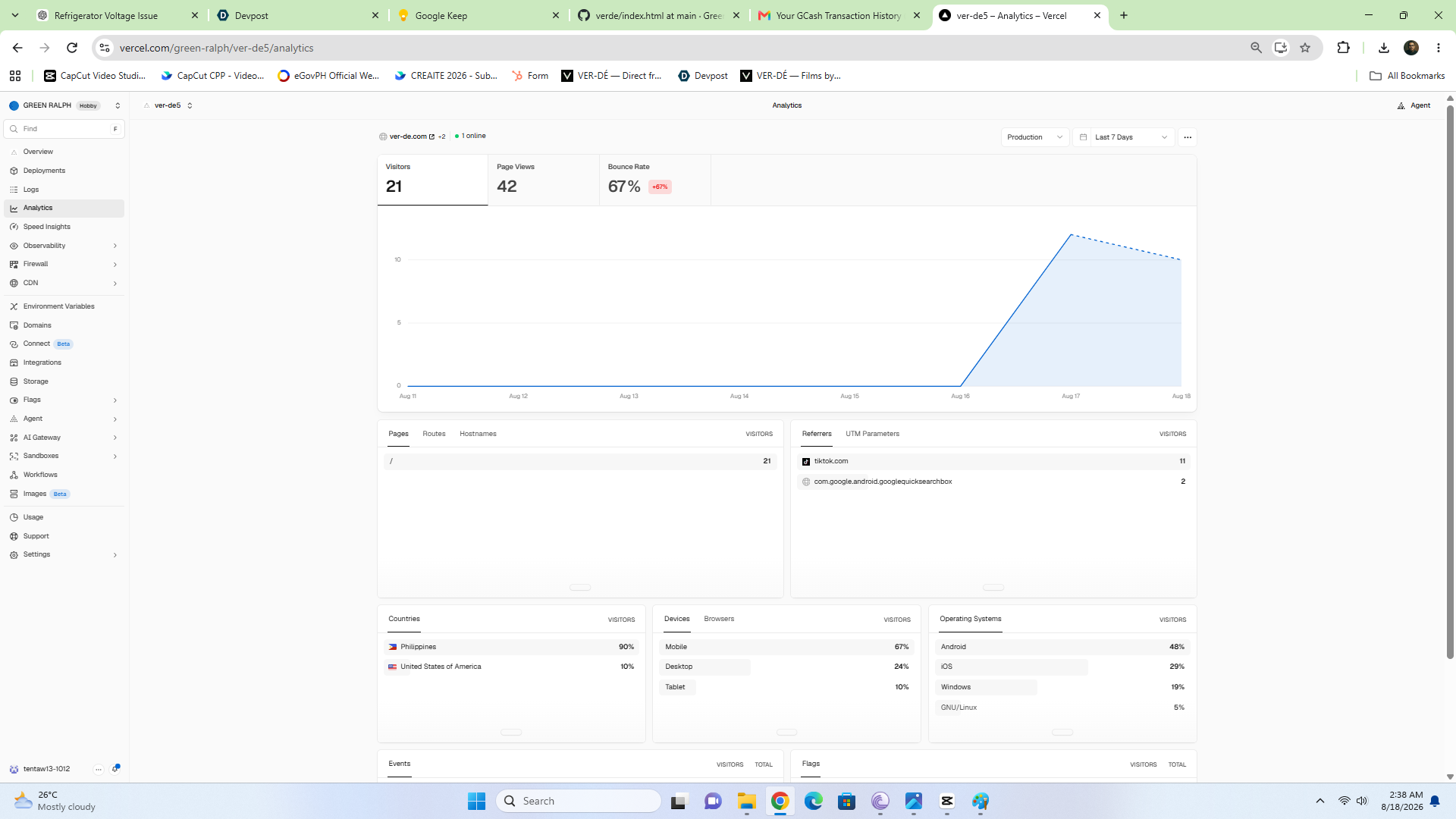
Task: Open the Overview sidebar link
Action: 64,152
